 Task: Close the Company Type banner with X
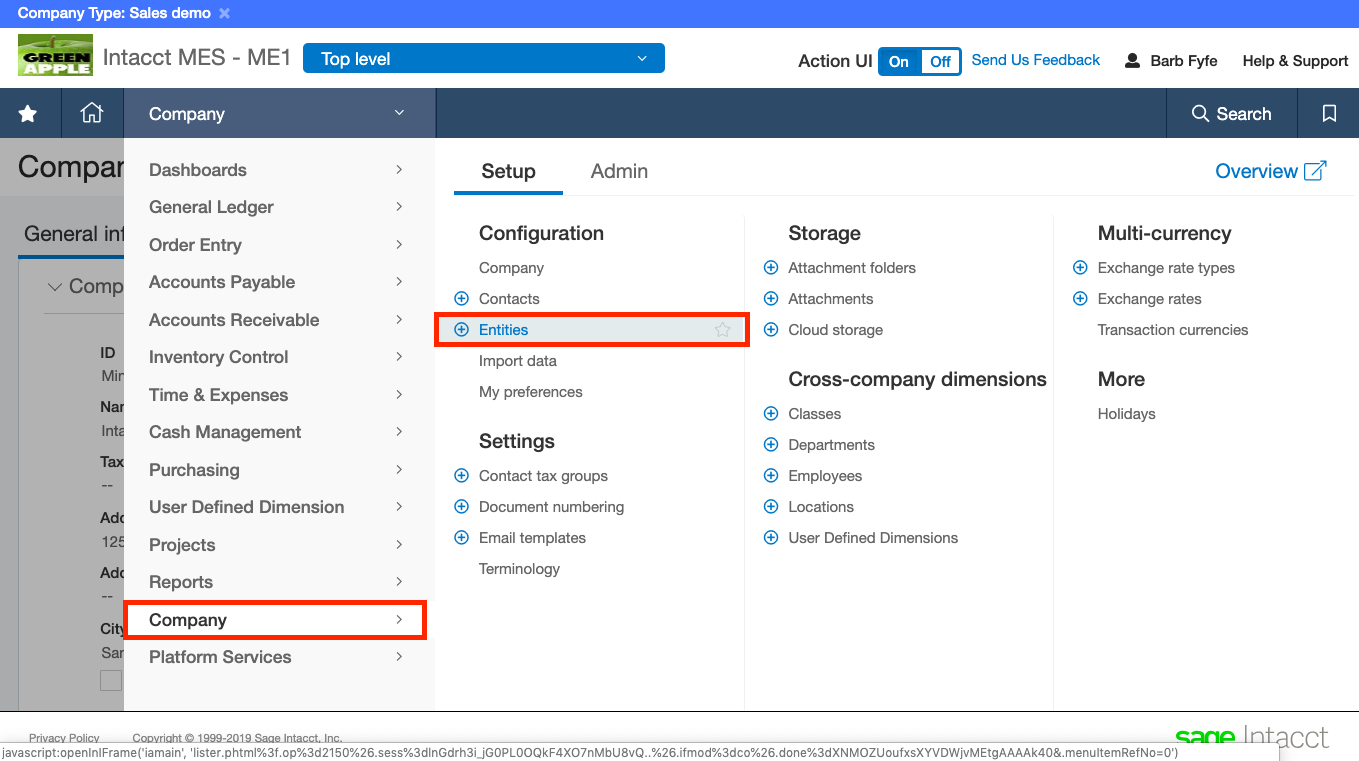point(224,14)
